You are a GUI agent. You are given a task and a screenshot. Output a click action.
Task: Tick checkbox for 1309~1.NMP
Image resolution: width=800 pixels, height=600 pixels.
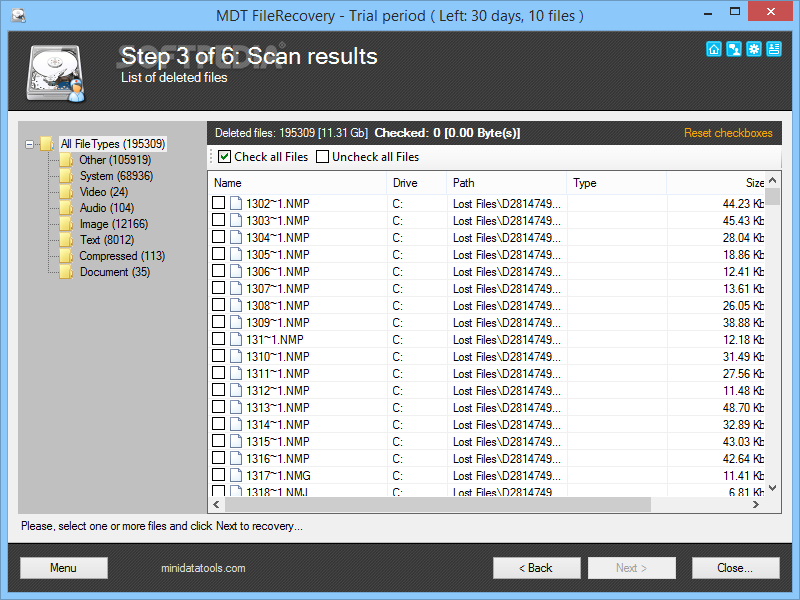218,322
